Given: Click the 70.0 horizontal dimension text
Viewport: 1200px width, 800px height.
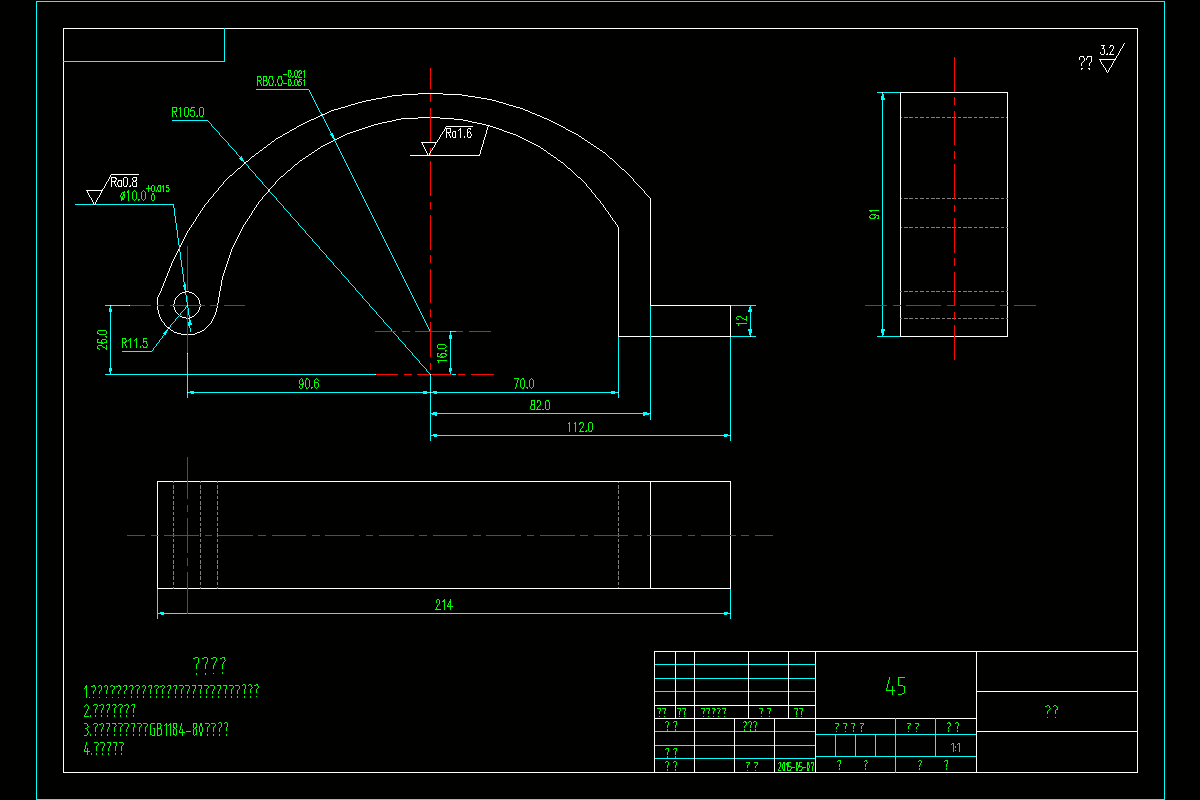Looking at the screenshot, I should 523,383.
